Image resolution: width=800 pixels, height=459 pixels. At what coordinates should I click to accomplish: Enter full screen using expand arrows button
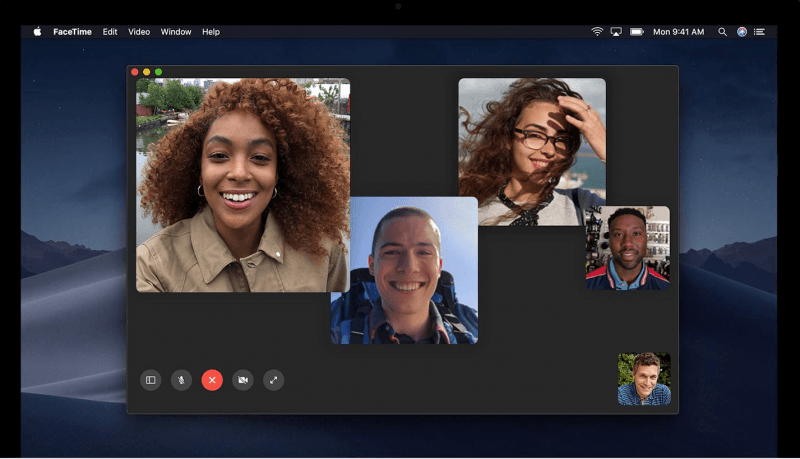pos(273,380)
